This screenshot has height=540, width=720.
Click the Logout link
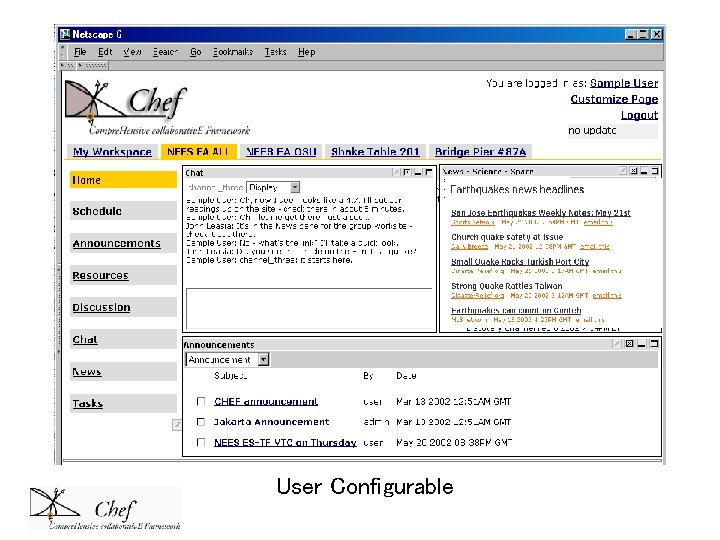click(x=639, y=115)
